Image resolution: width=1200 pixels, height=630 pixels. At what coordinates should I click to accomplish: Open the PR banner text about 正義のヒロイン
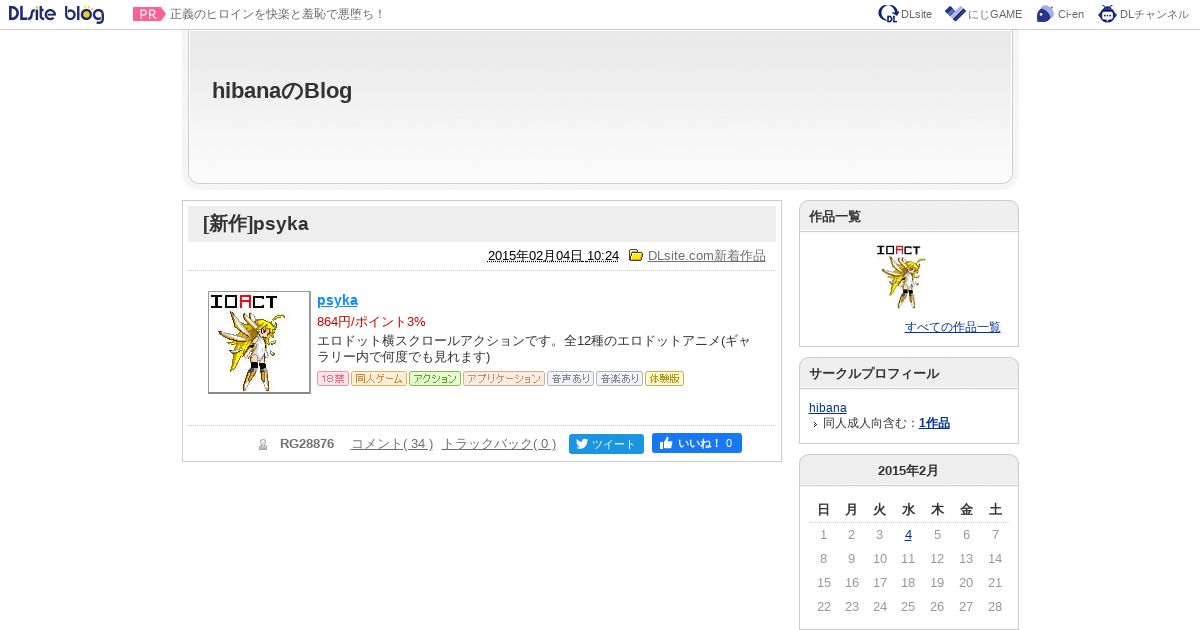(277, 14)
